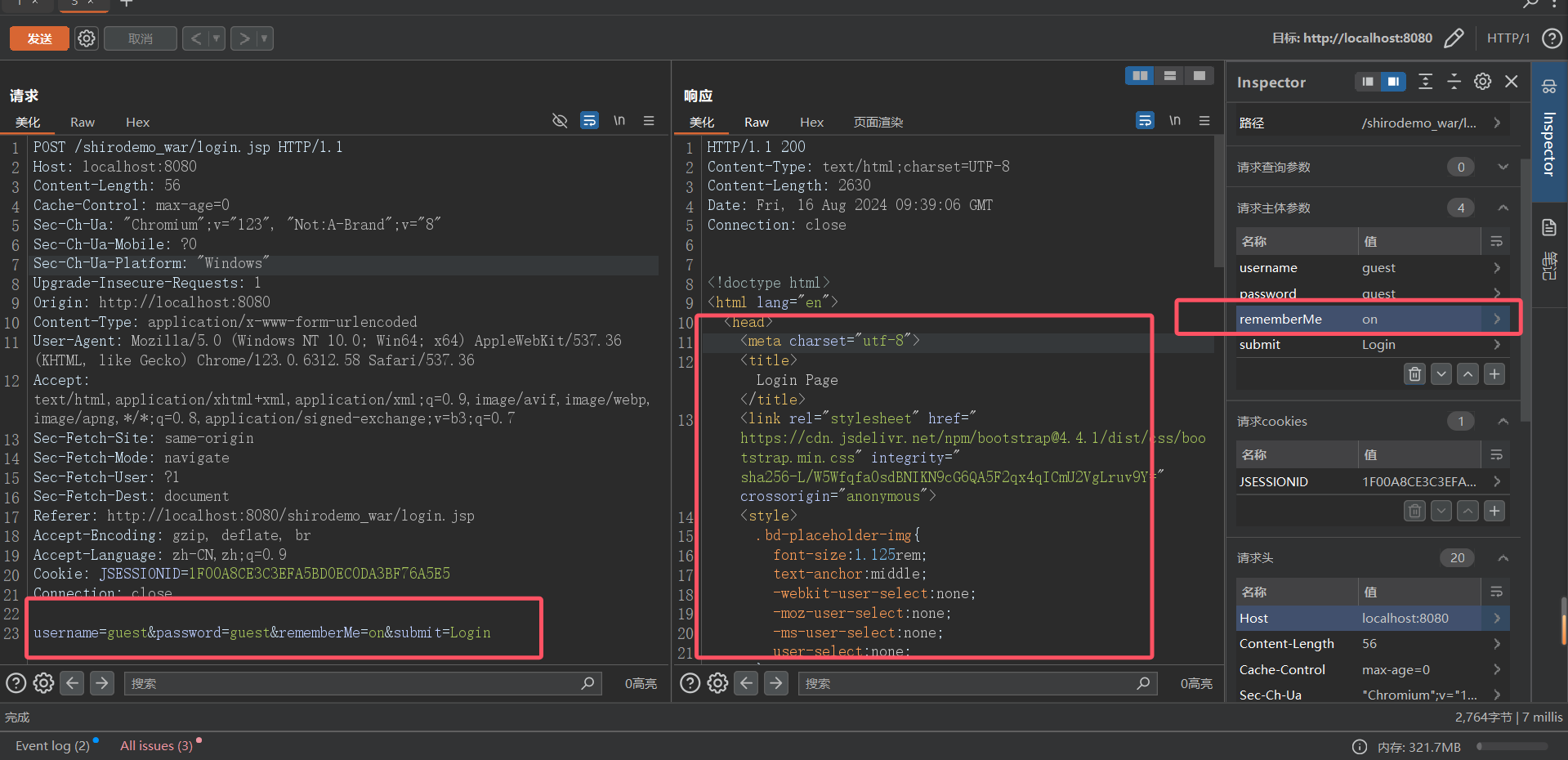1568x760 pixels.
Task: Open dropdown beside previous history arrow
Action: 217,38
